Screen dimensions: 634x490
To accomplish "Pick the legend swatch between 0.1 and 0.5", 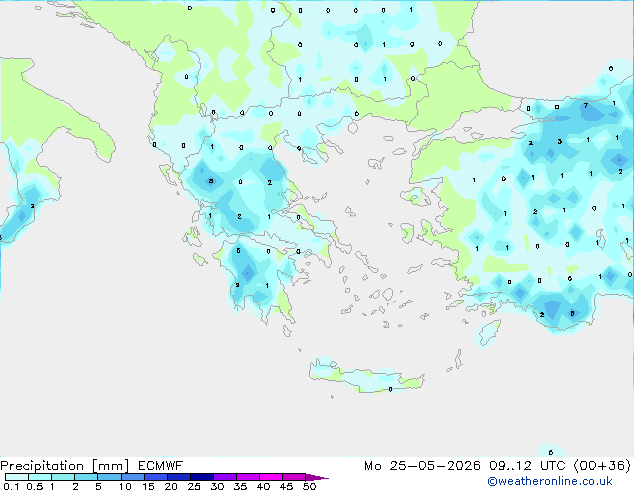I will point(17,477).
